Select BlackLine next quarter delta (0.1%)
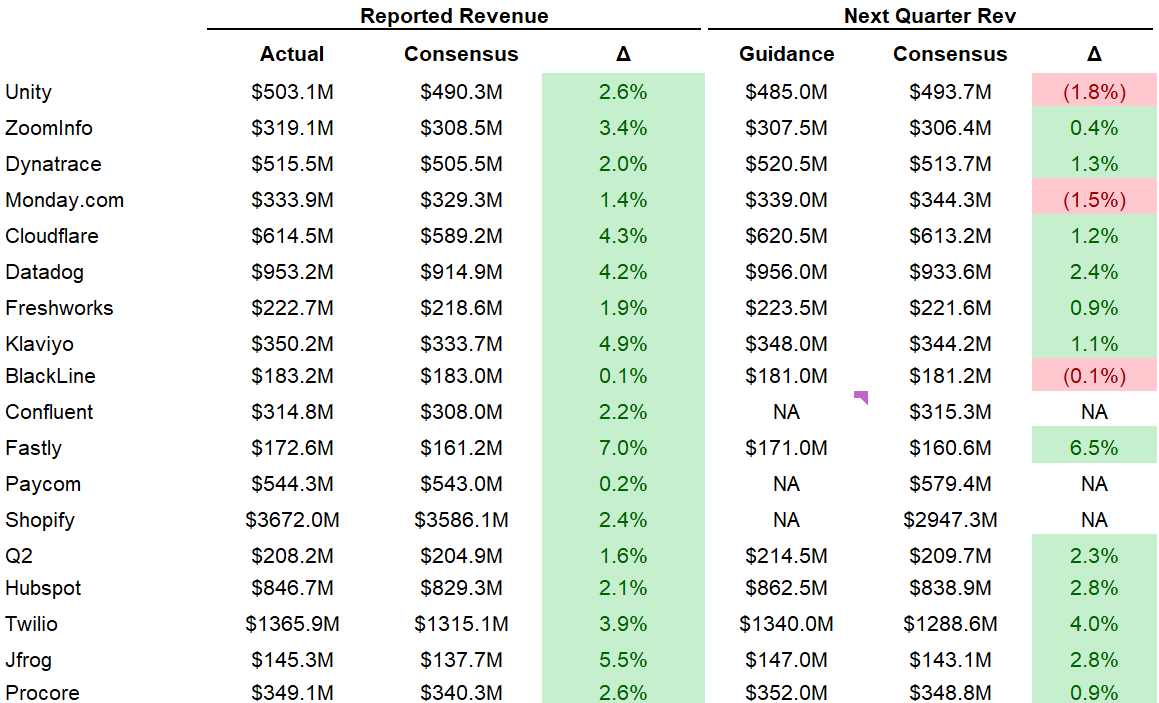The image size is (1159, 703). 1094,376
